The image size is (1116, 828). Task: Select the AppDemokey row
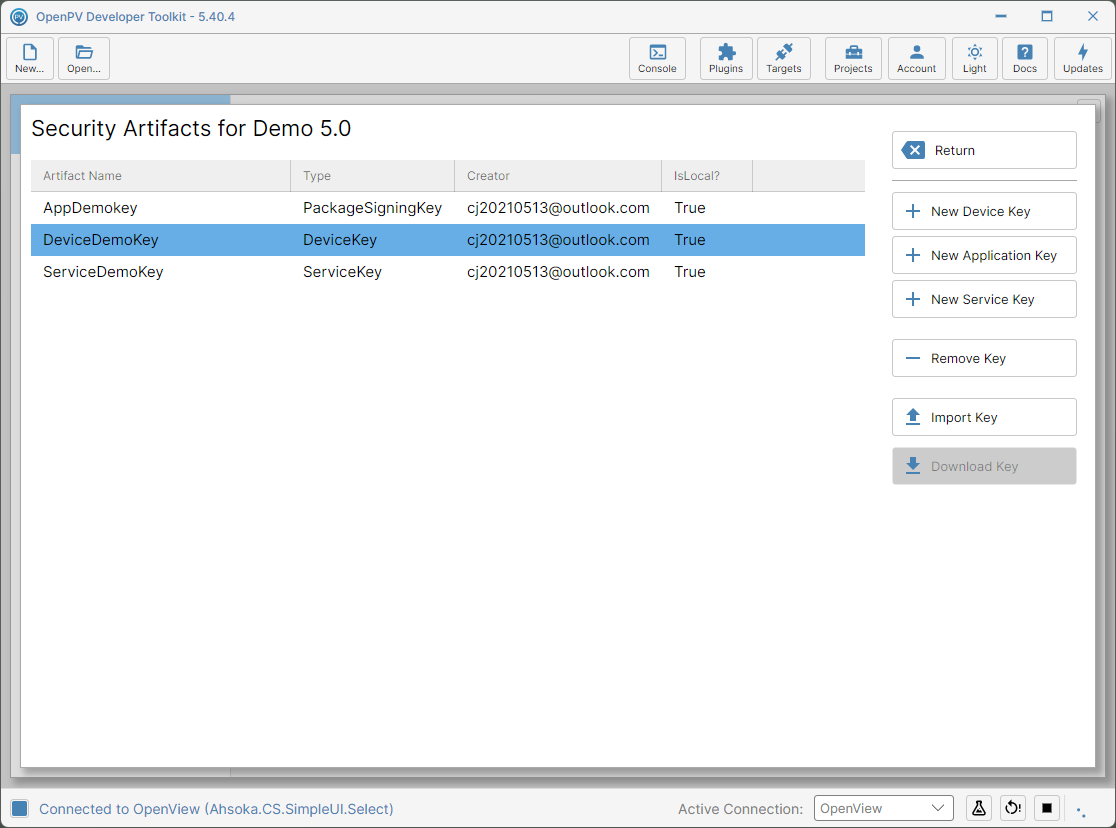click(x=448, y=208)
